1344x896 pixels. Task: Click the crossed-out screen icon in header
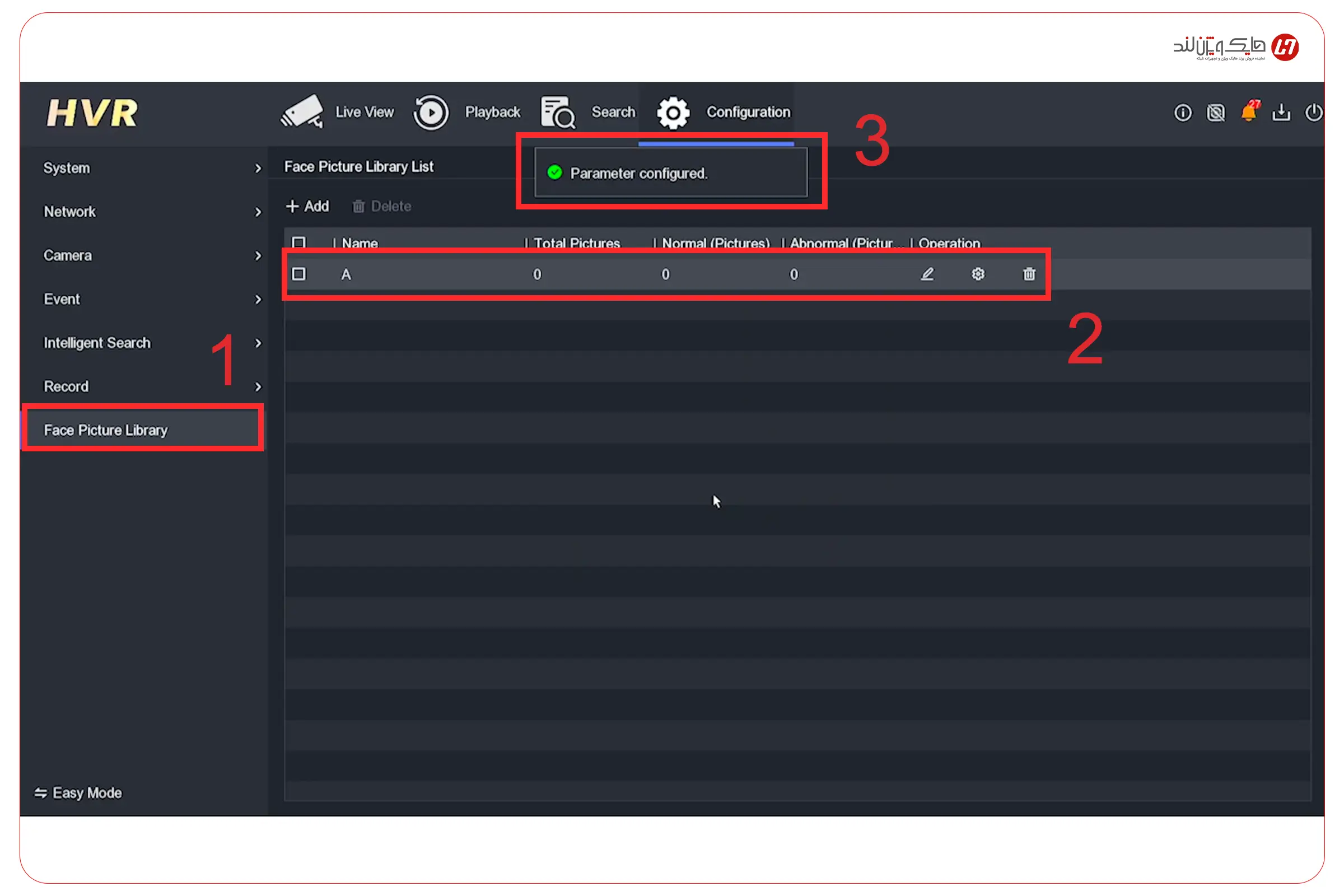(x=1215, y=113)
